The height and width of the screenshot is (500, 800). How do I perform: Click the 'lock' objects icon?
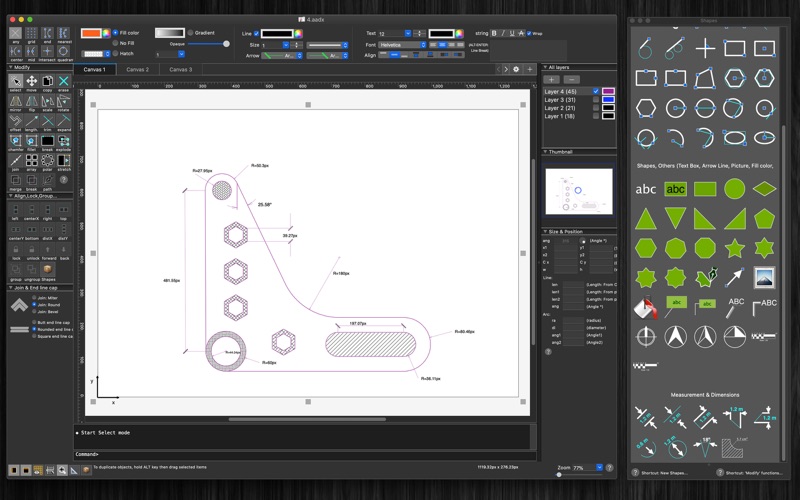point(16,249)
